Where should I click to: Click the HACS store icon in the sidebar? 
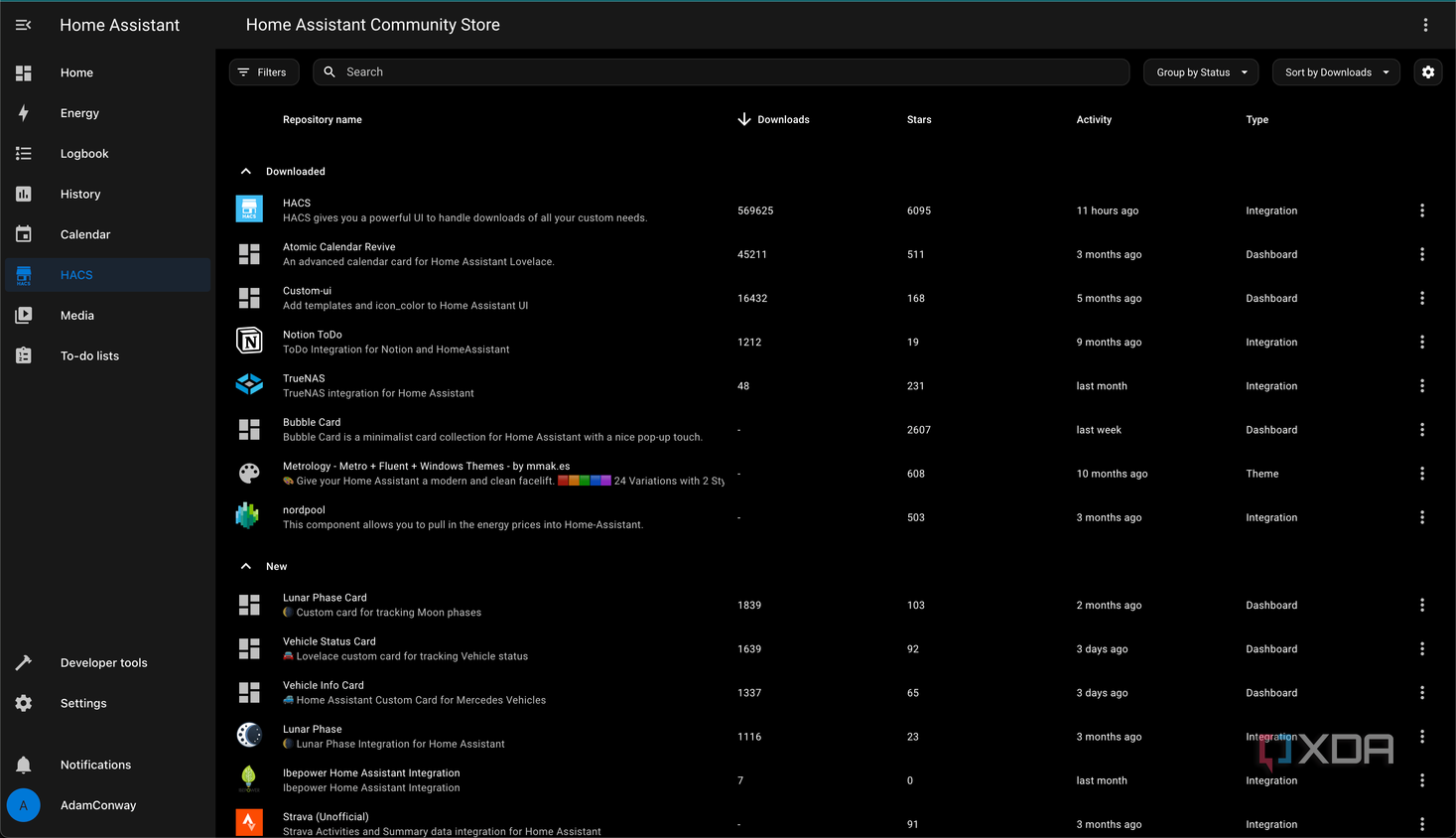(24, 275)
